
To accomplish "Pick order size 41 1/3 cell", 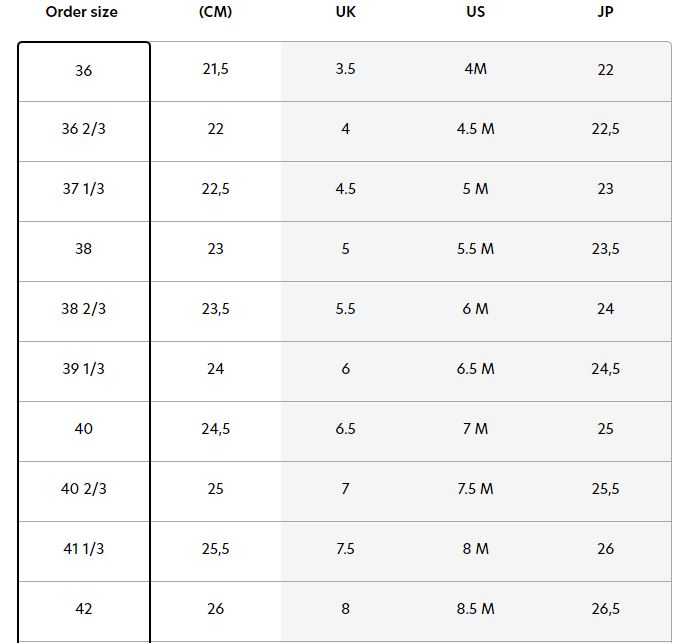I will (x=84, y=549).
